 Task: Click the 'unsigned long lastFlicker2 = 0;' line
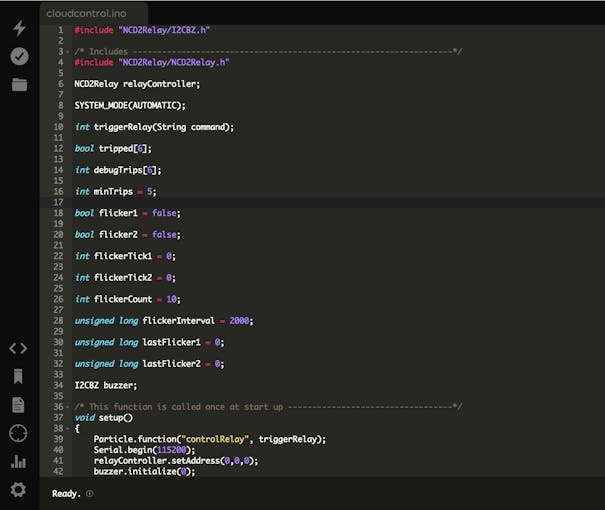tap(149, 364)
